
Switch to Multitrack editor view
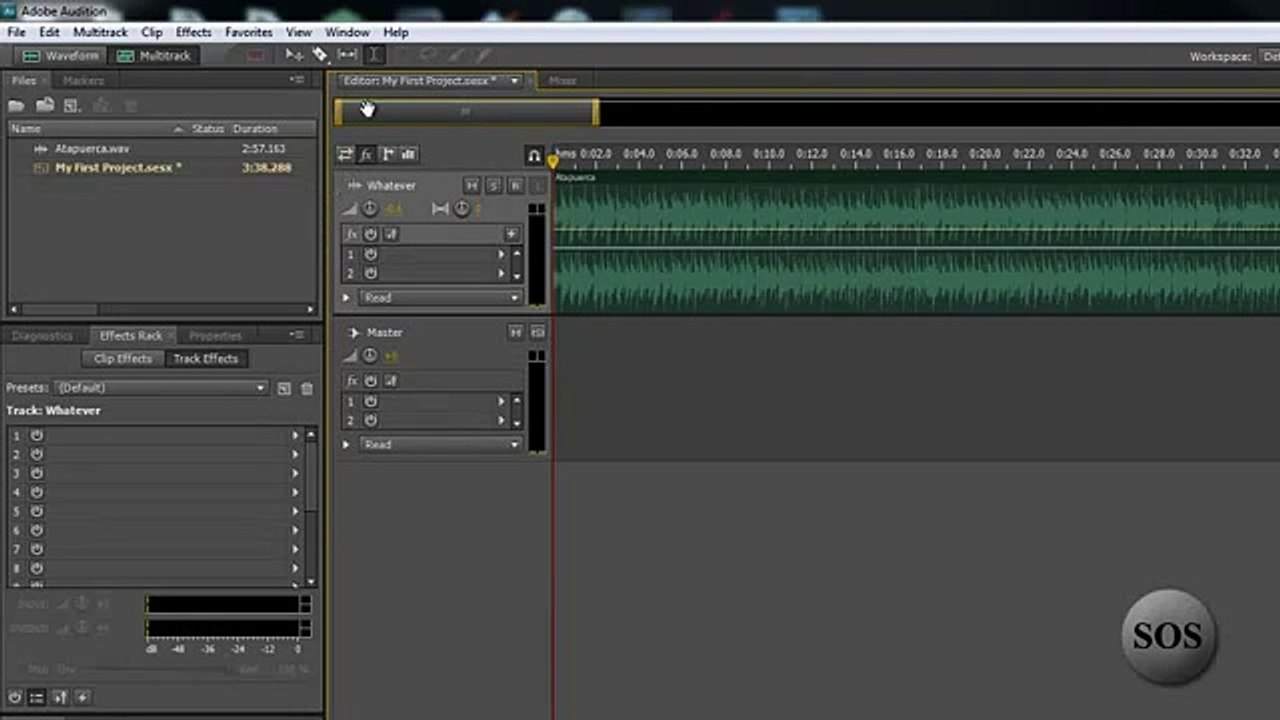point(153,56)
